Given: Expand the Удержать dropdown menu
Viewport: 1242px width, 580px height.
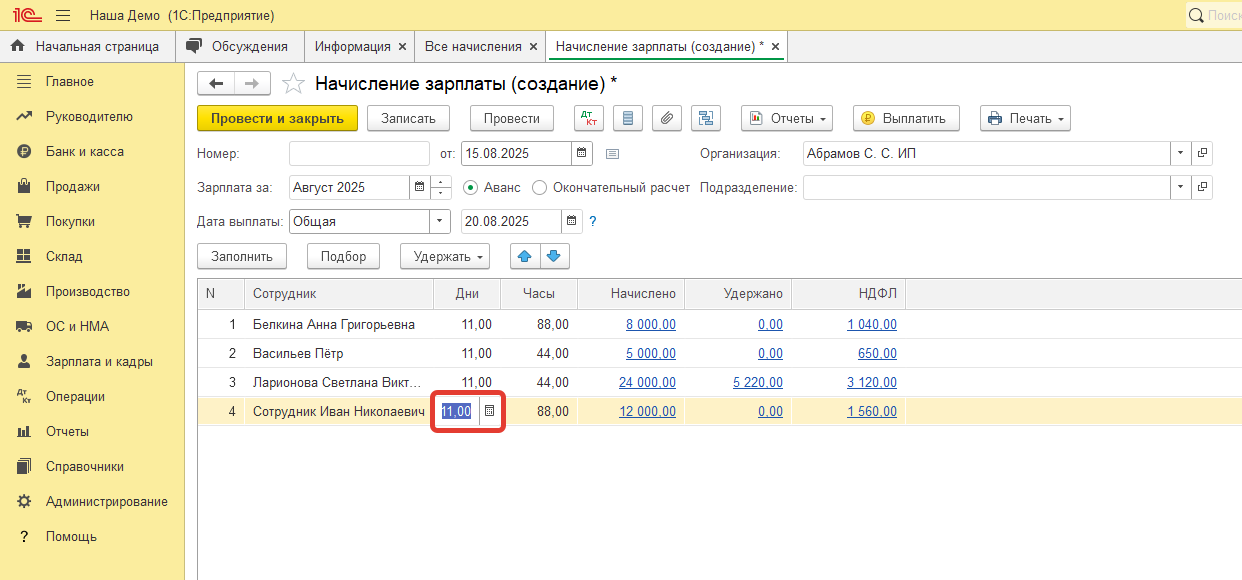Looking at the screenshot, I should click(445, 256).
